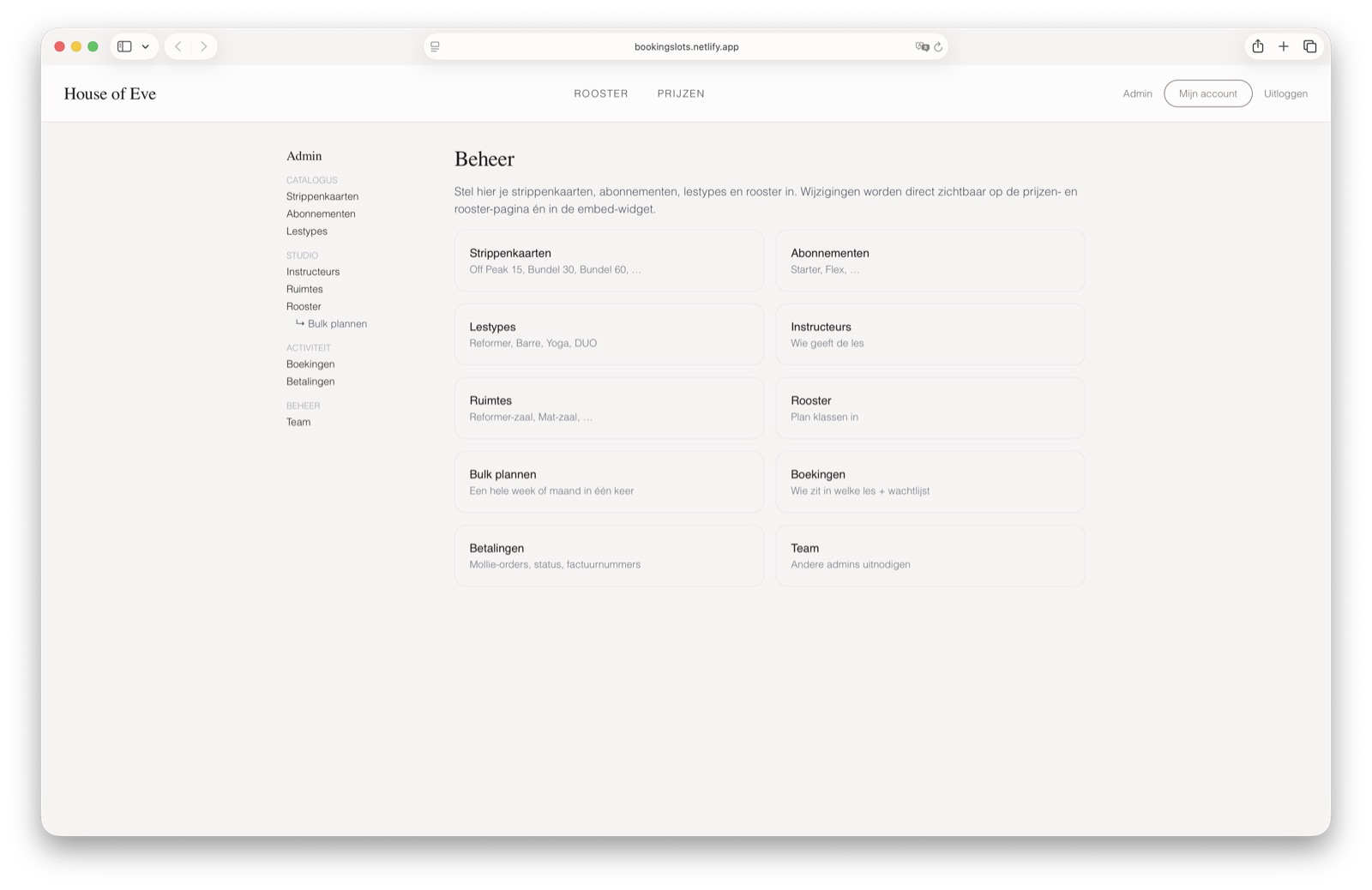Viewport: 1372px width, 890px height.
Task: Open the Lestypes card
Action: point(609,334)
